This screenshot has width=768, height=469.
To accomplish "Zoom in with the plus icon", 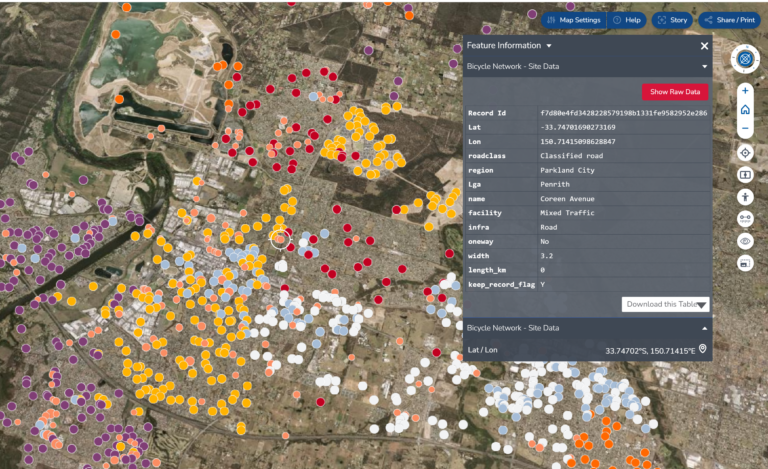I will tap(745, 91).
